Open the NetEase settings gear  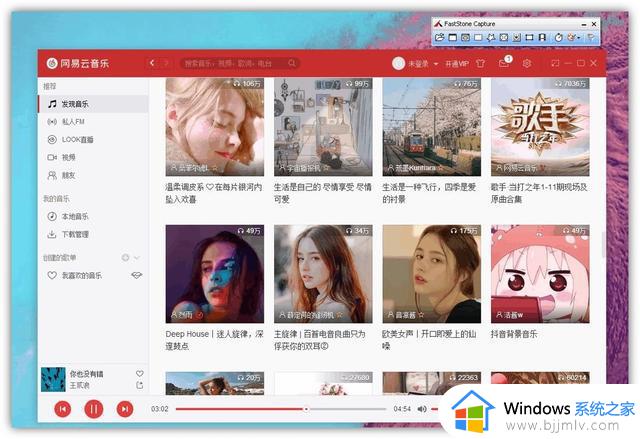pyautogui.click(x=527, y=63)
